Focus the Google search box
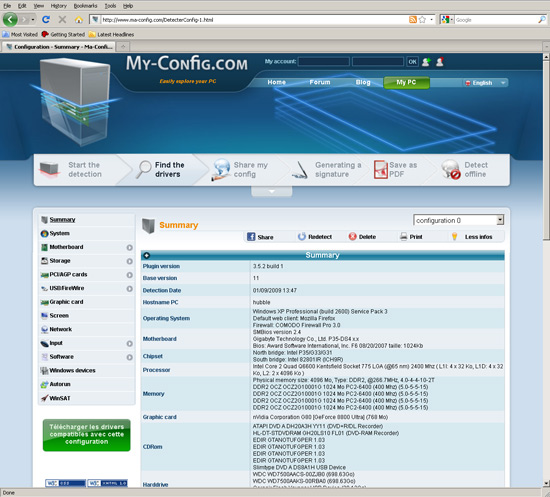The image size is (550, 497). coord(496,20)
